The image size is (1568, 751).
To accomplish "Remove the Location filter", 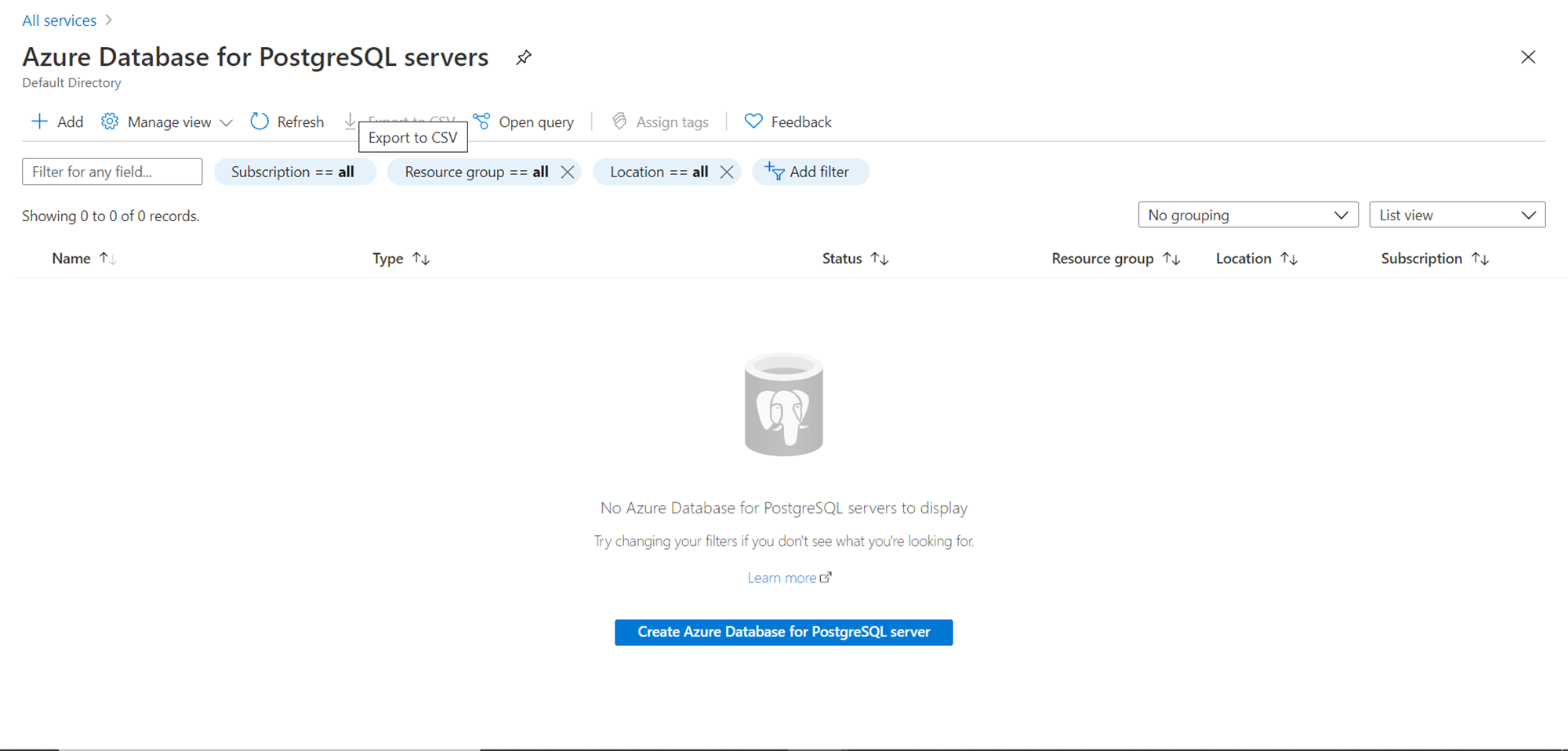I will click(727, 172).
